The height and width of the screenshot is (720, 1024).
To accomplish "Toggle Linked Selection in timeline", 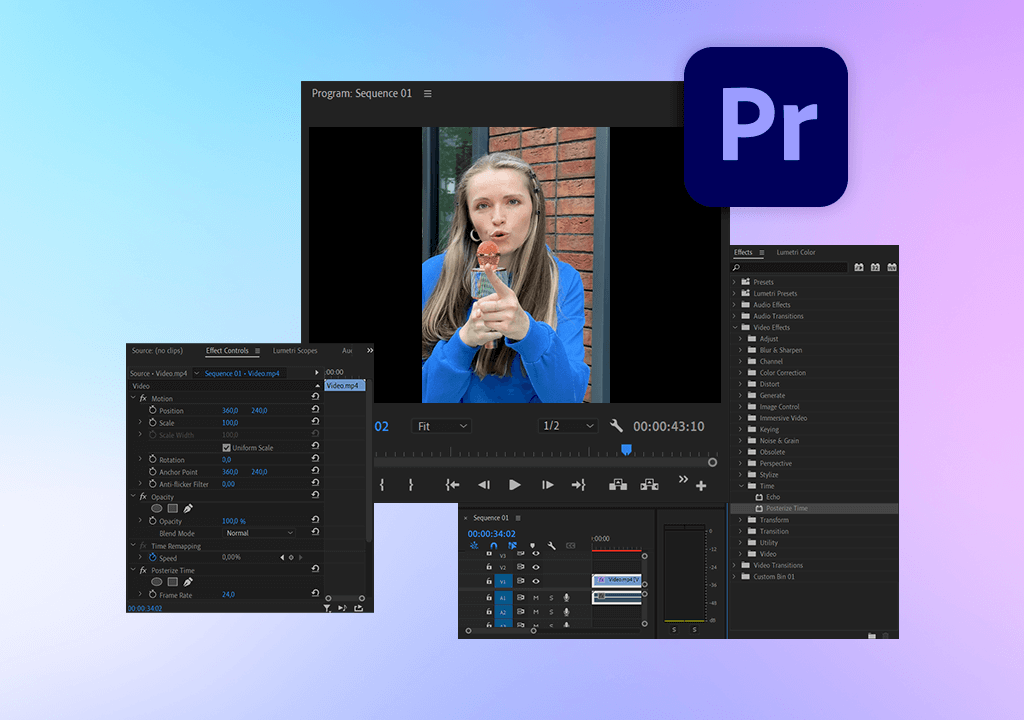I will point(513,546).
